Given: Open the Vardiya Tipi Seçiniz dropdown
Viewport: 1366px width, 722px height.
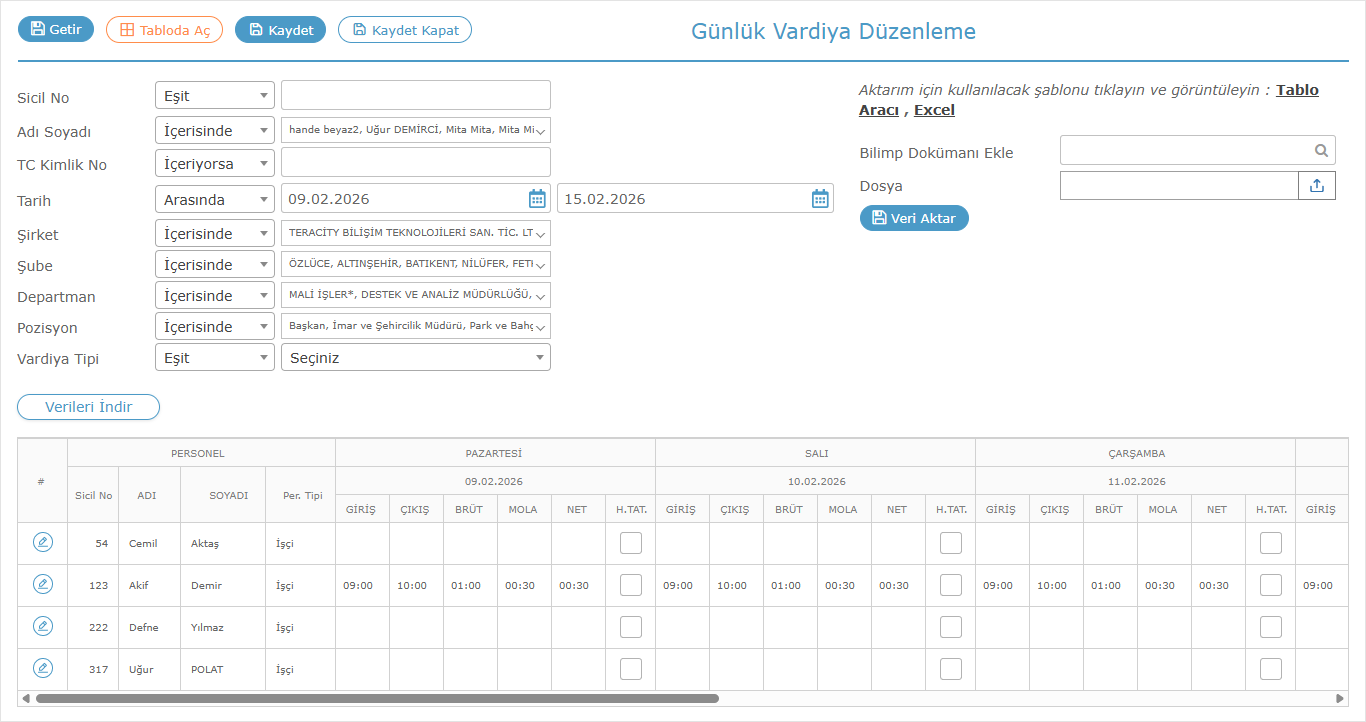Looking at the screenshot, I should tap(415, 358).
